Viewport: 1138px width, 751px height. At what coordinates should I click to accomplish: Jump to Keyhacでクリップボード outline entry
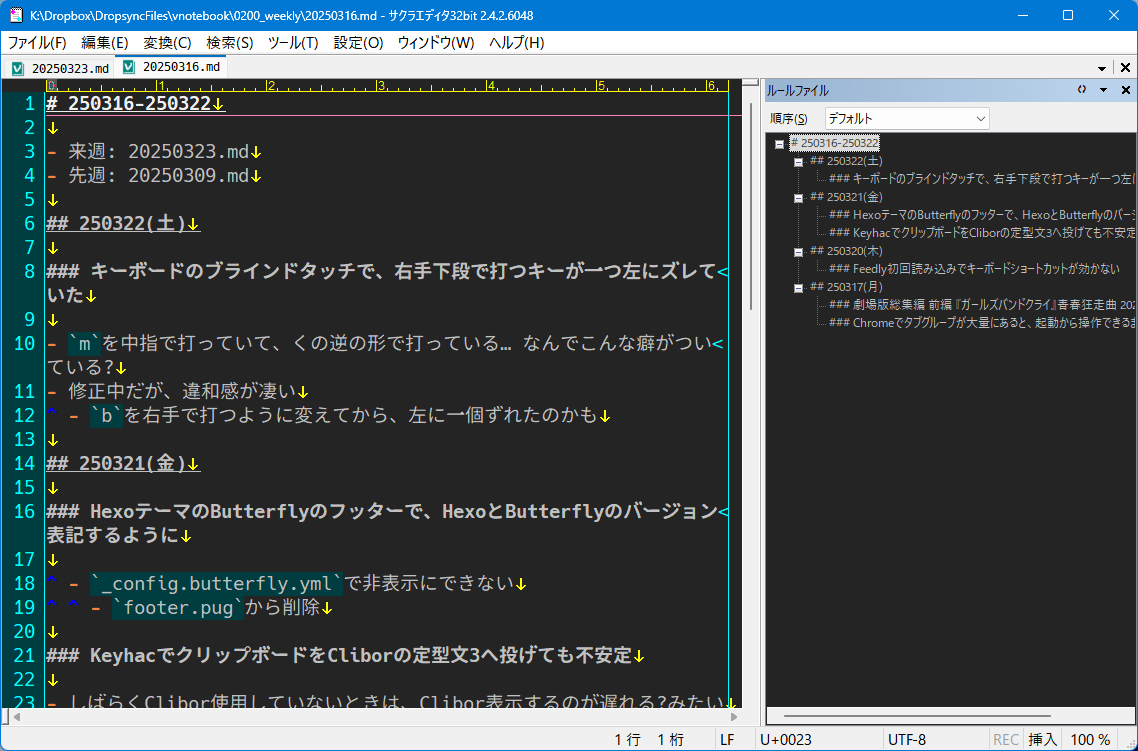point(982,233)
